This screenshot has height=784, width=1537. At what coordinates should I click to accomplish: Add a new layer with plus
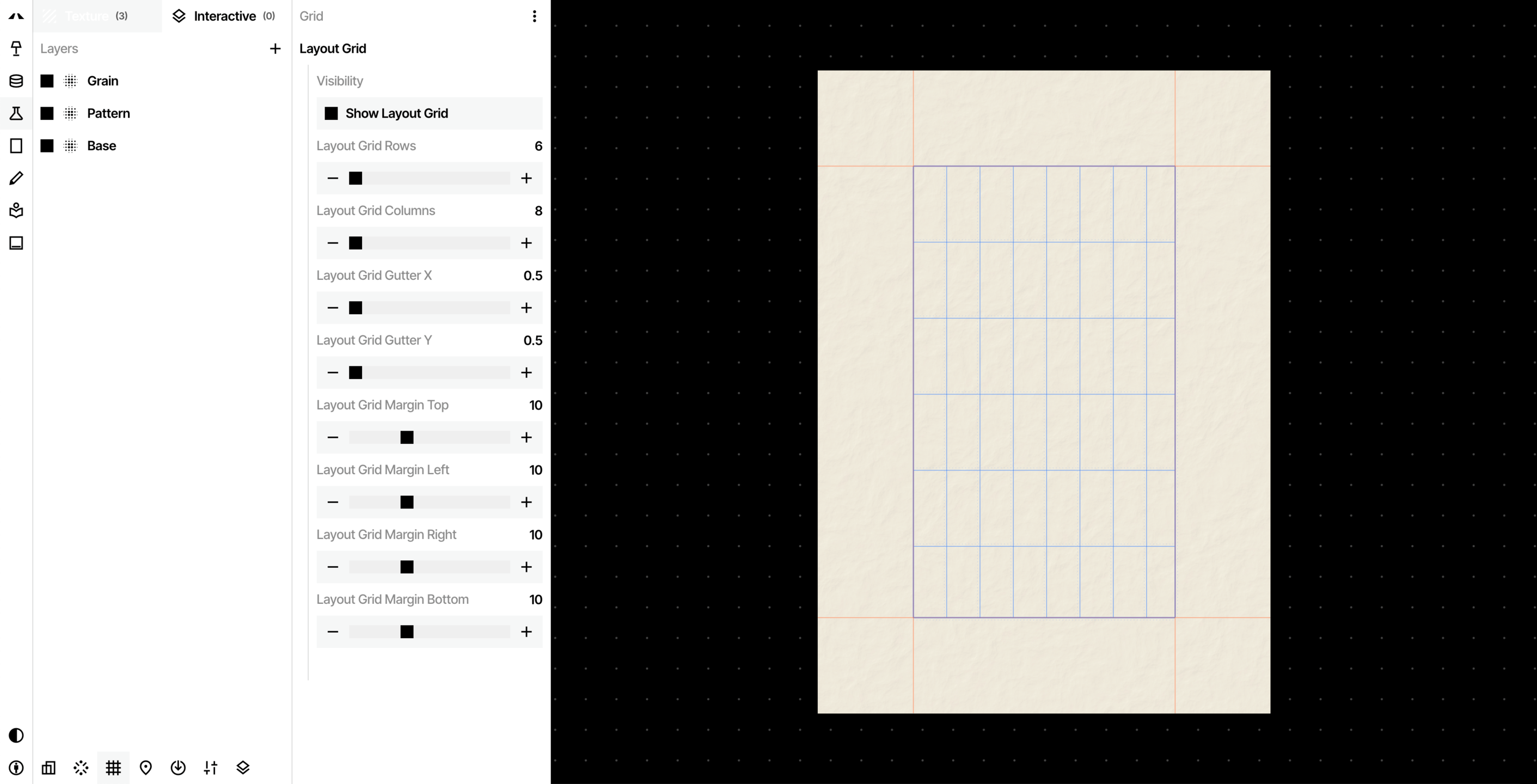[x=275, y=49]
